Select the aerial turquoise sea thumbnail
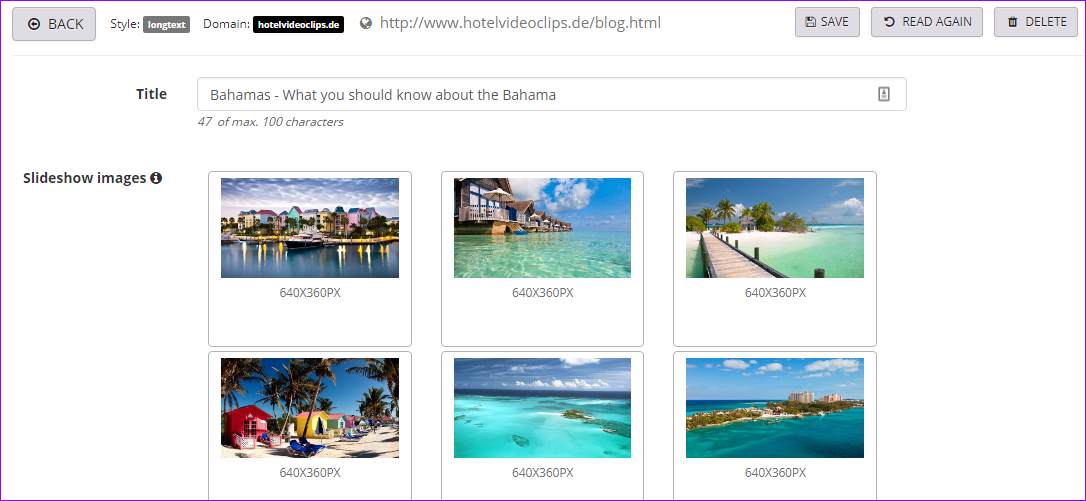The image size is (1086, 501). pos(542,407)
